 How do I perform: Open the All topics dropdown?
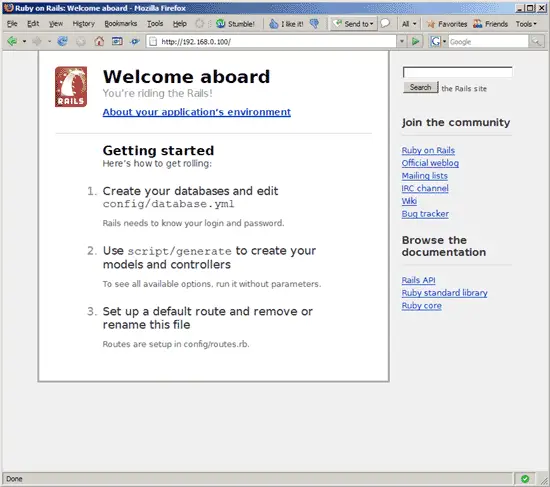(x=409, y=24)
